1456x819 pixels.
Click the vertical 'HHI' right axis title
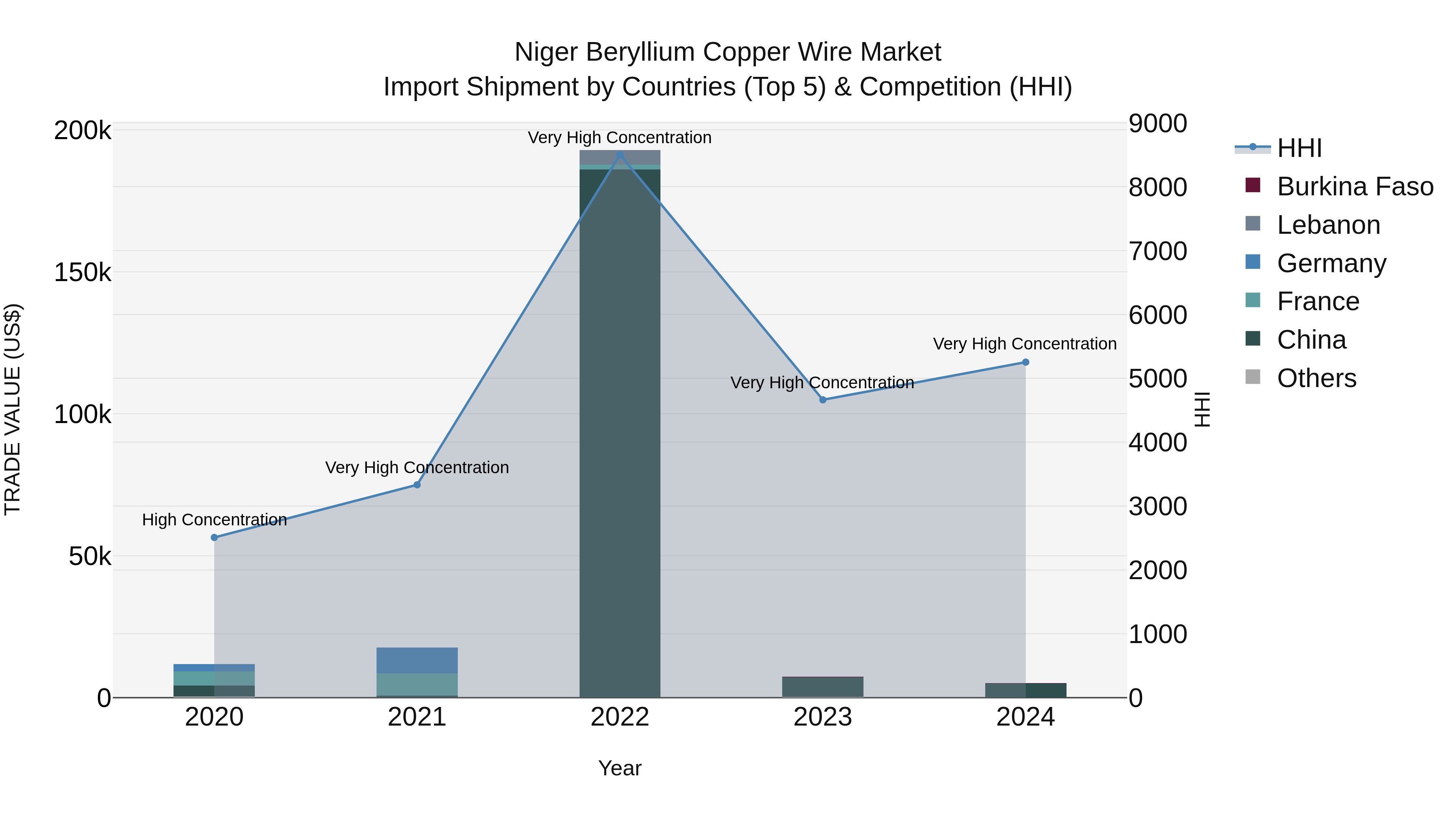[x=1202, y=409]
